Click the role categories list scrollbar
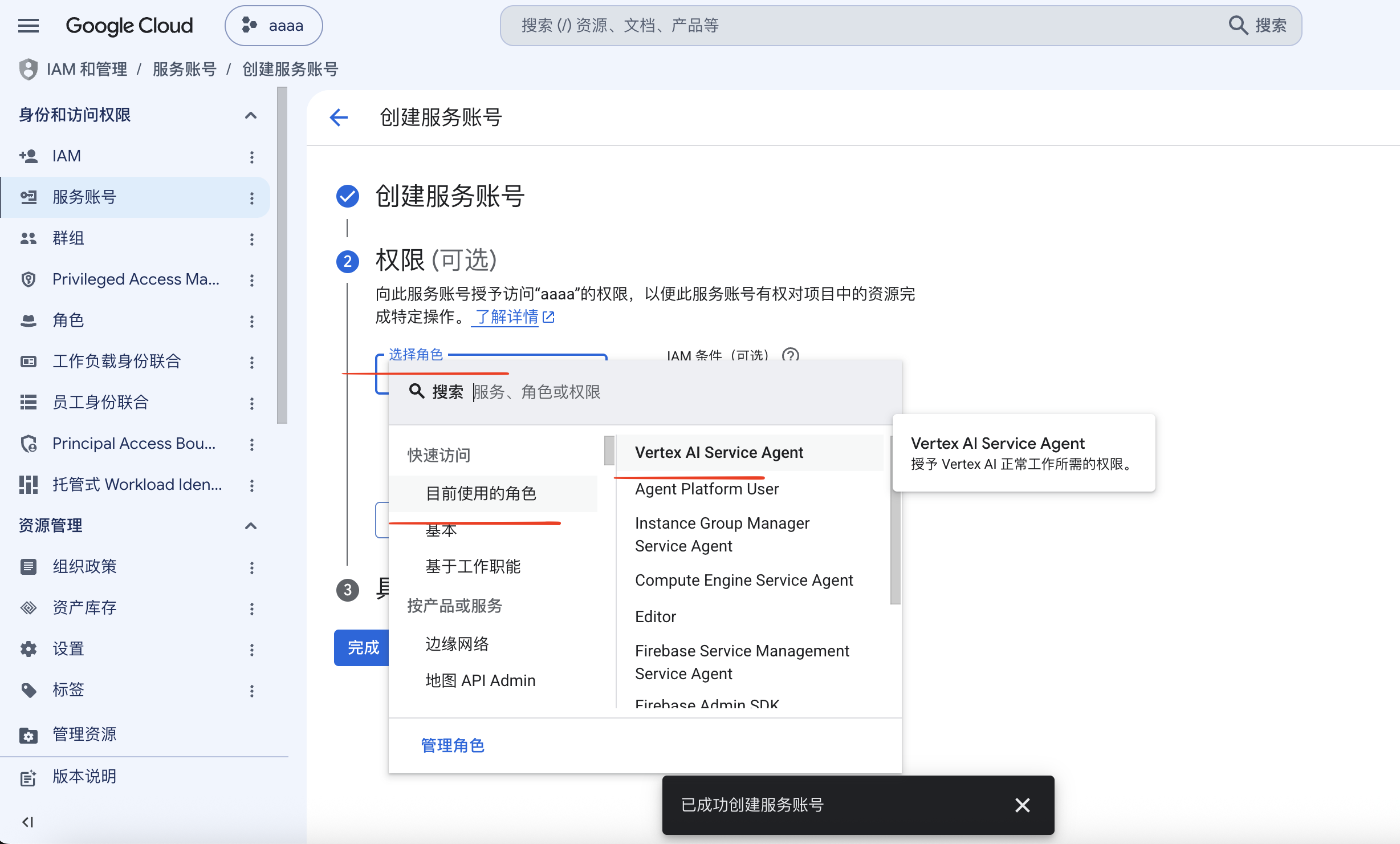1400x844 pixels. tap(609, 451)
